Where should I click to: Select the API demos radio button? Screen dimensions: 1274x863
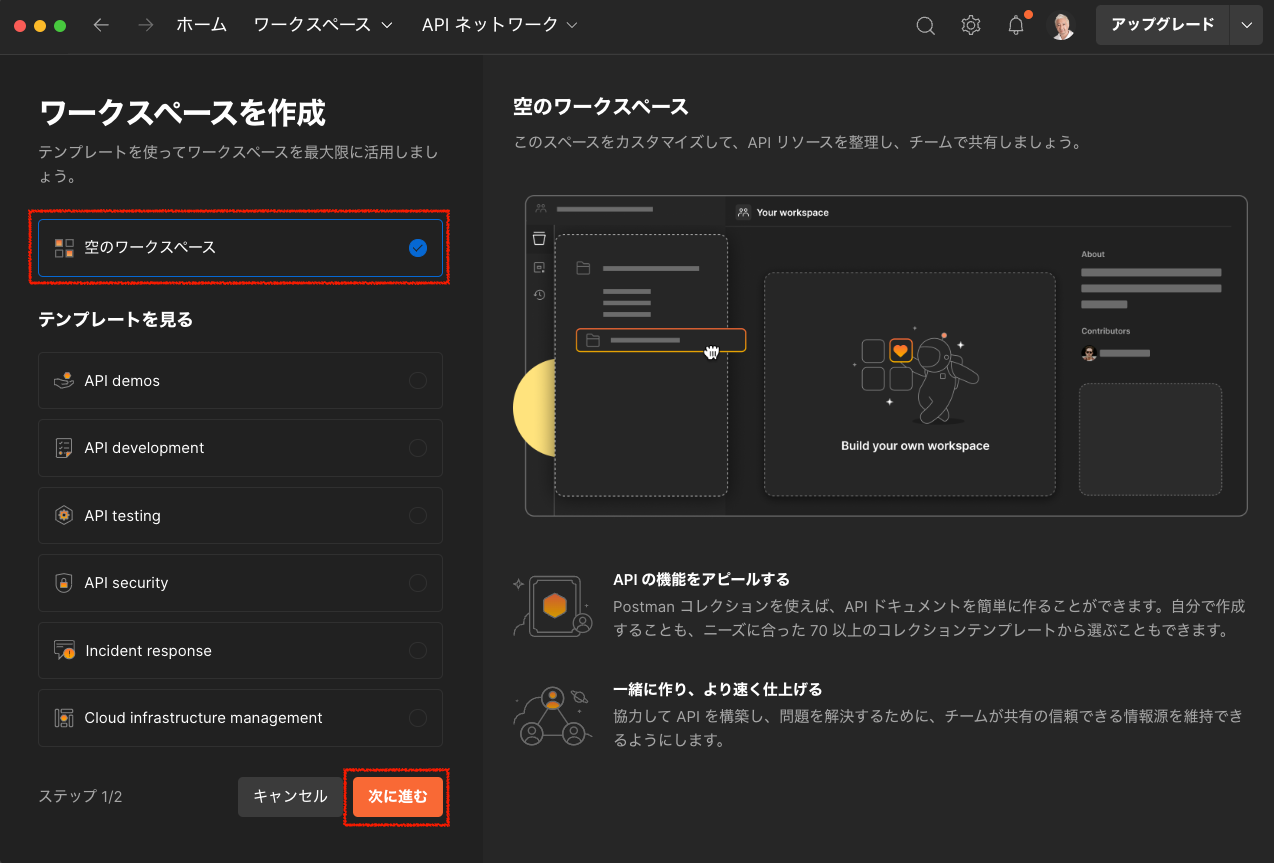[418, 380]
